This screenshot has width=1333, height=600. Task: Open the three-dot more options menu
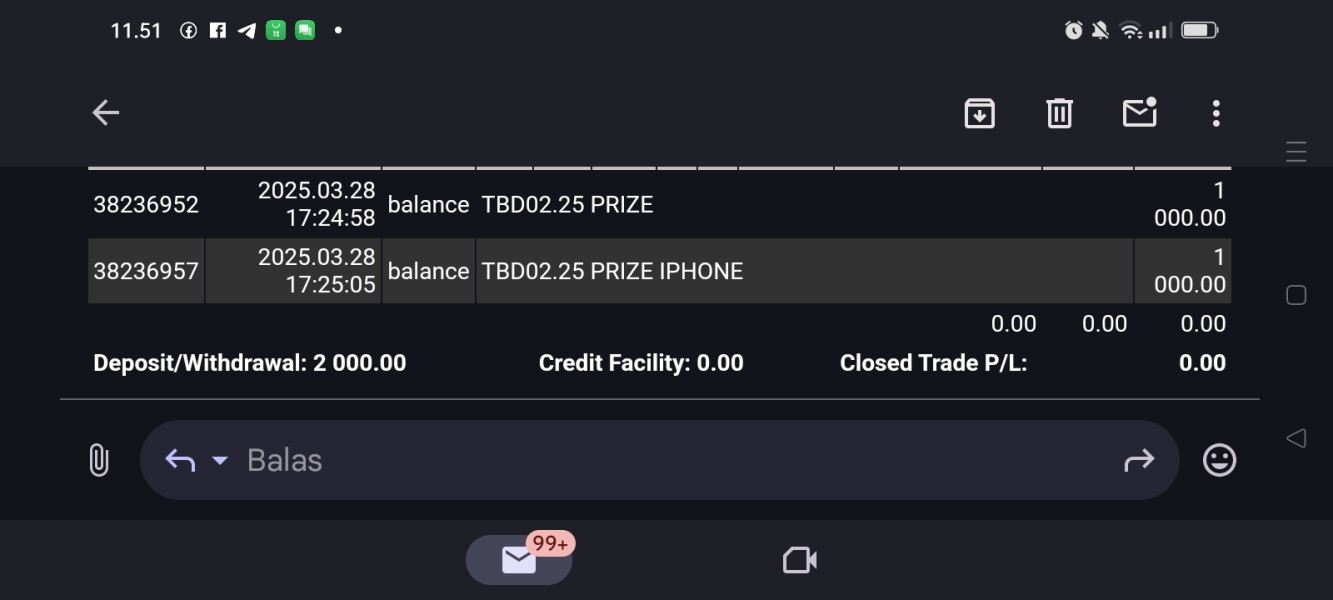(1216, 113)
